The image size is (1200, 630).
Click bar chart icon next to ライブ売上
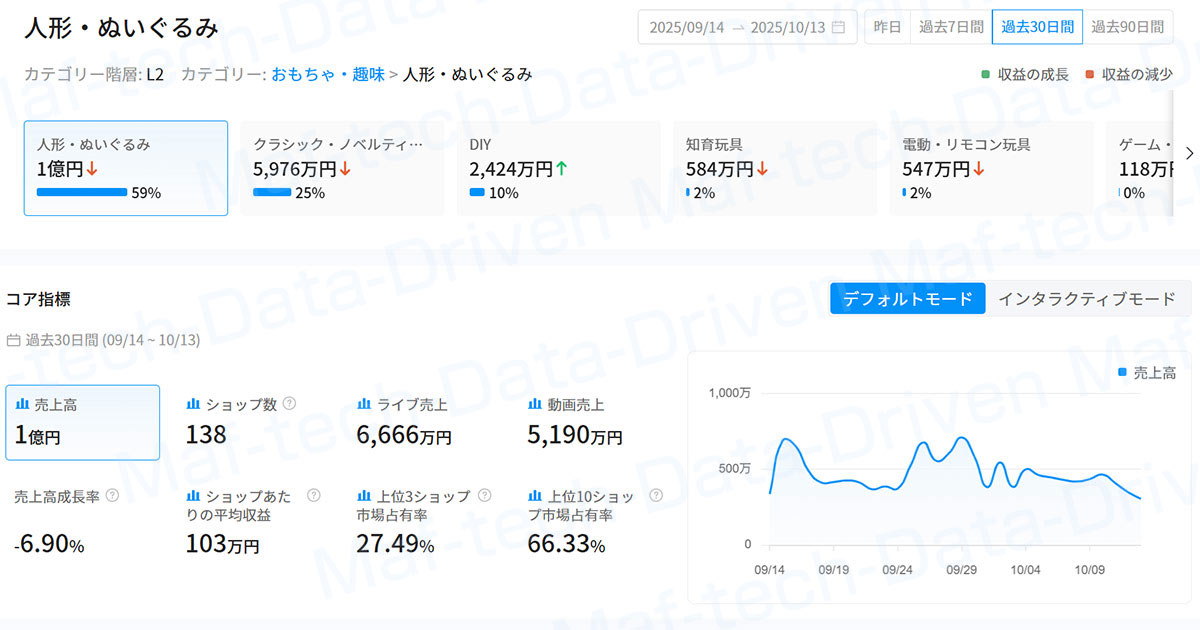364,404
